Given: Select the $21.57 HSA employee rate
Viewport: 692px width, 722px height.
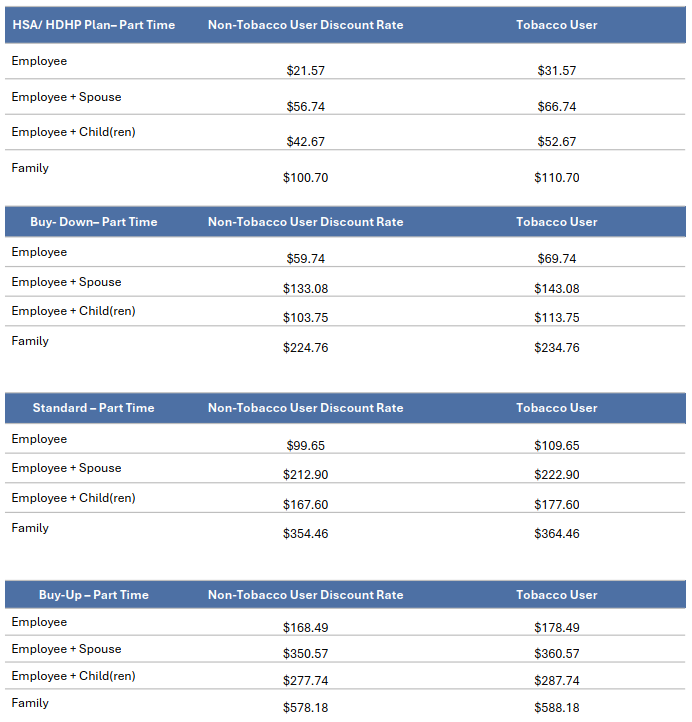Looking at the screenshot, I should [x=305, y=71].
